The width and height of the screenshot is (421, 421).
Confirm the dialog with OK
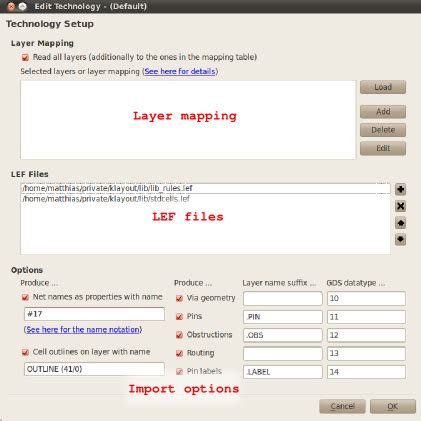[x=393, y=406]
